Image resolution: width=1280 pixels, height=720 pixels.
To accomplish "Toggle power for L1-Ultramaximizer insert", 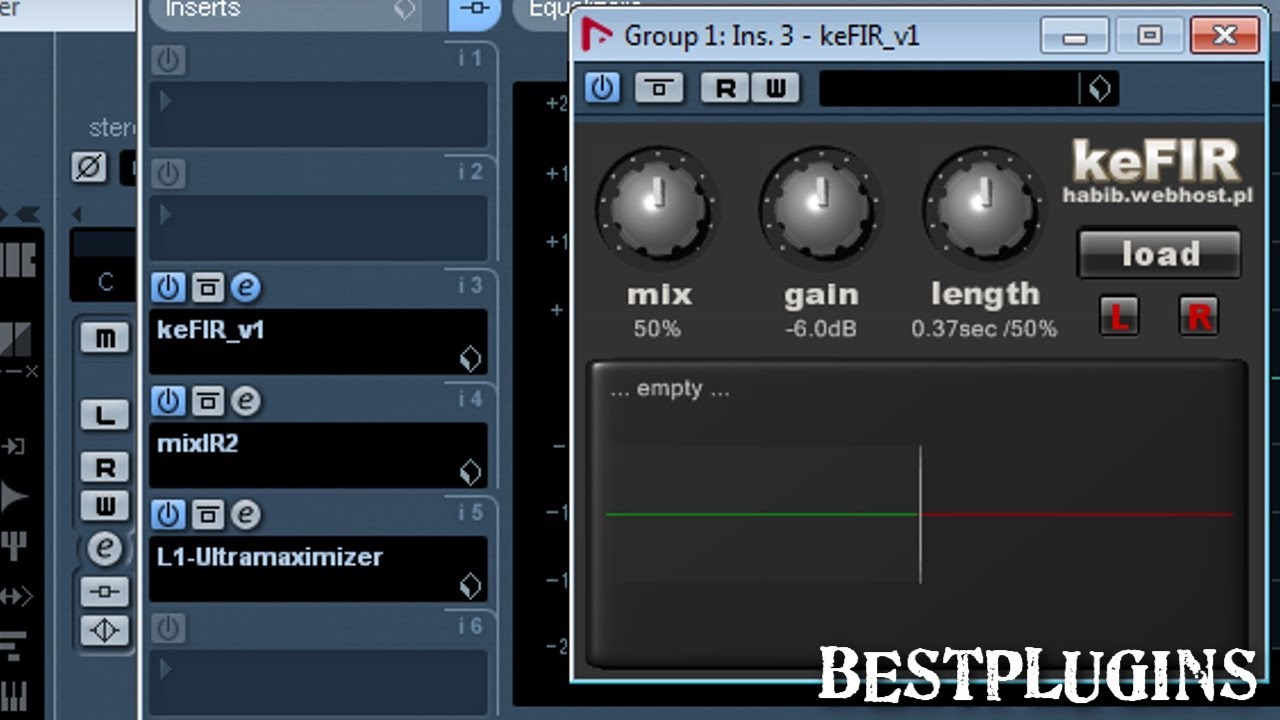I will tap(168, 514).
